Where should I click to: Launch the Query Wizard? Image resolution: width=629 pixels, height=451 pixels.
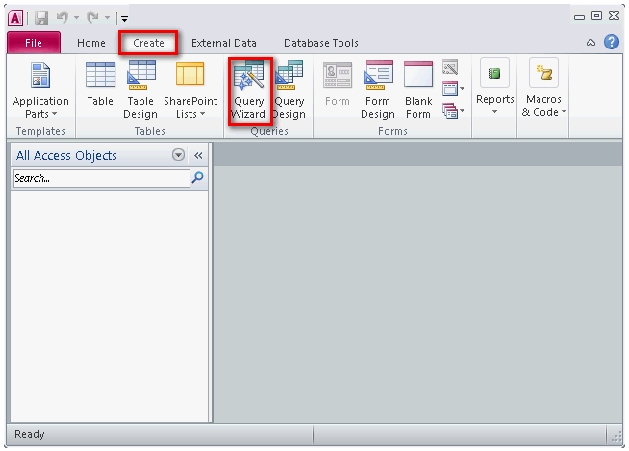(x=249, y=90)
